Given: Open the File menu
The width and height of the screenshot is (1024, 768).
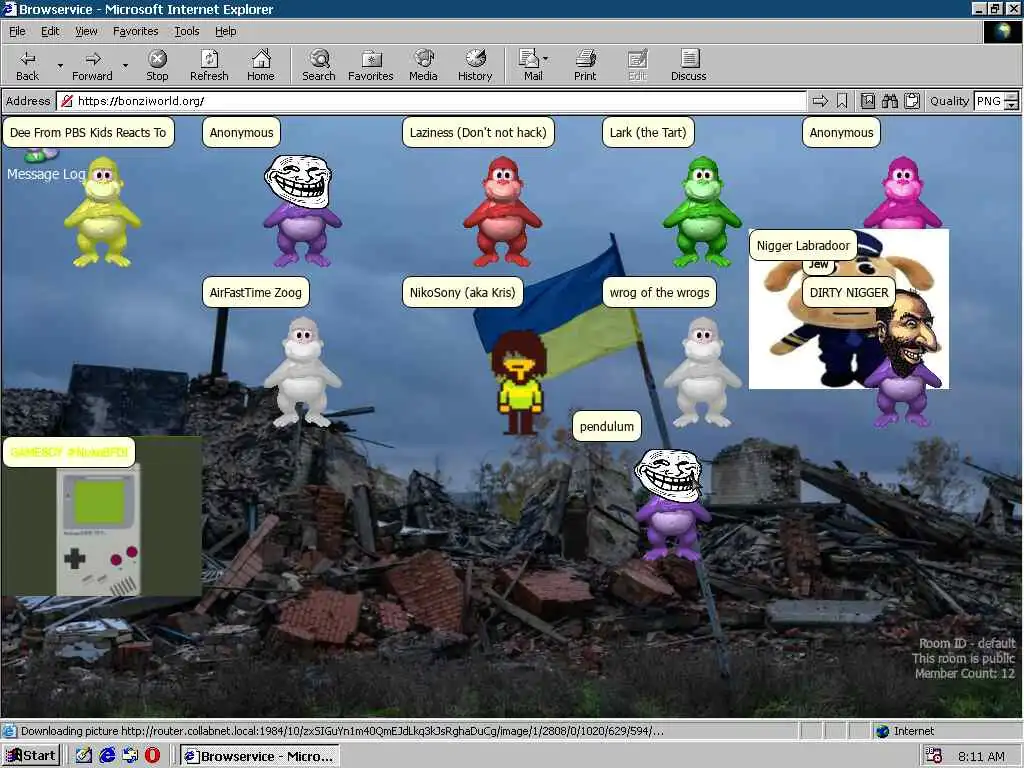Looking at the screenshot, I should [17, 31].
